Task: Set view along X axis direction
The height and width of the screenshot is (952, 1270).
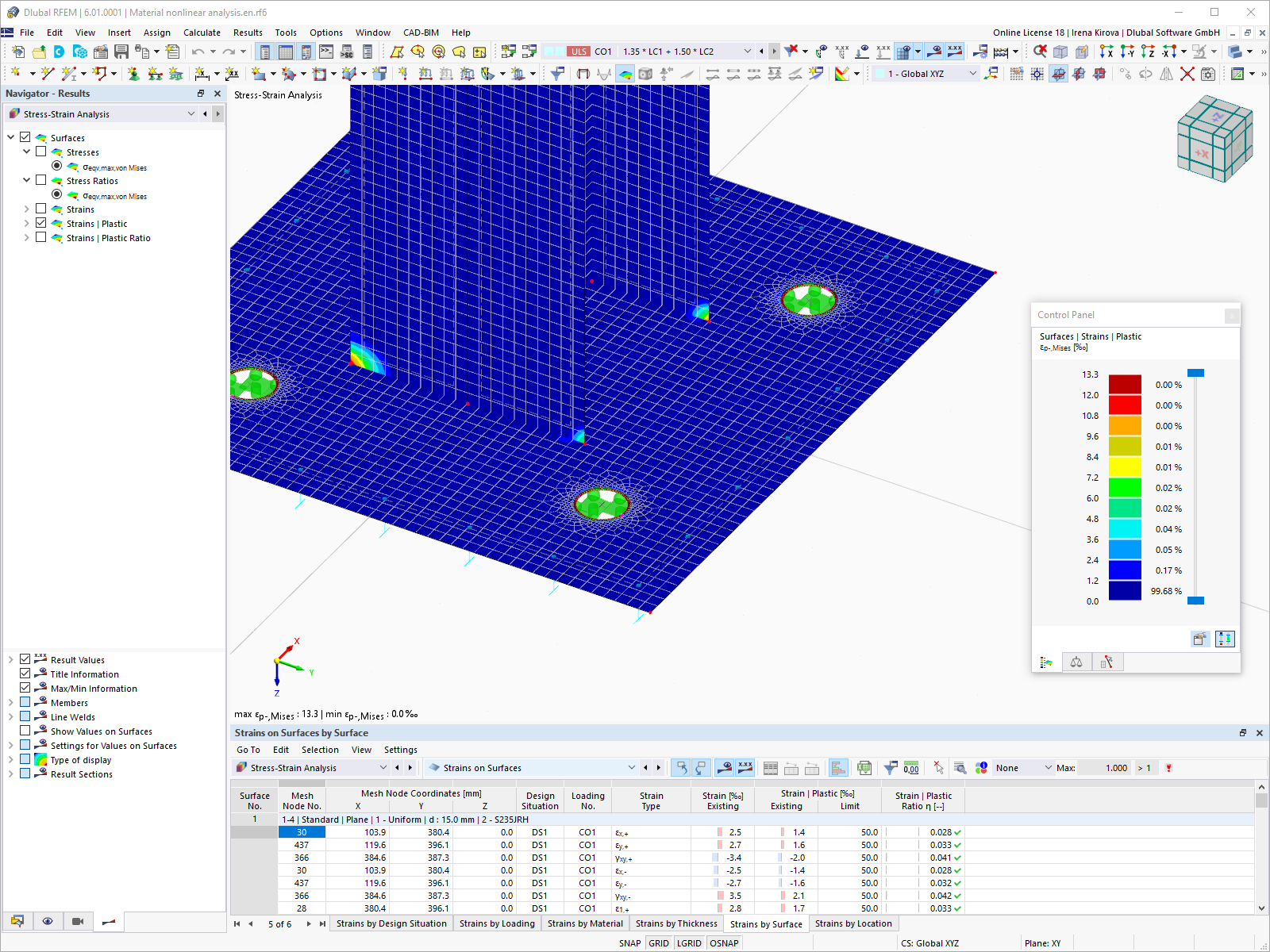Action: pos(1106,52)
